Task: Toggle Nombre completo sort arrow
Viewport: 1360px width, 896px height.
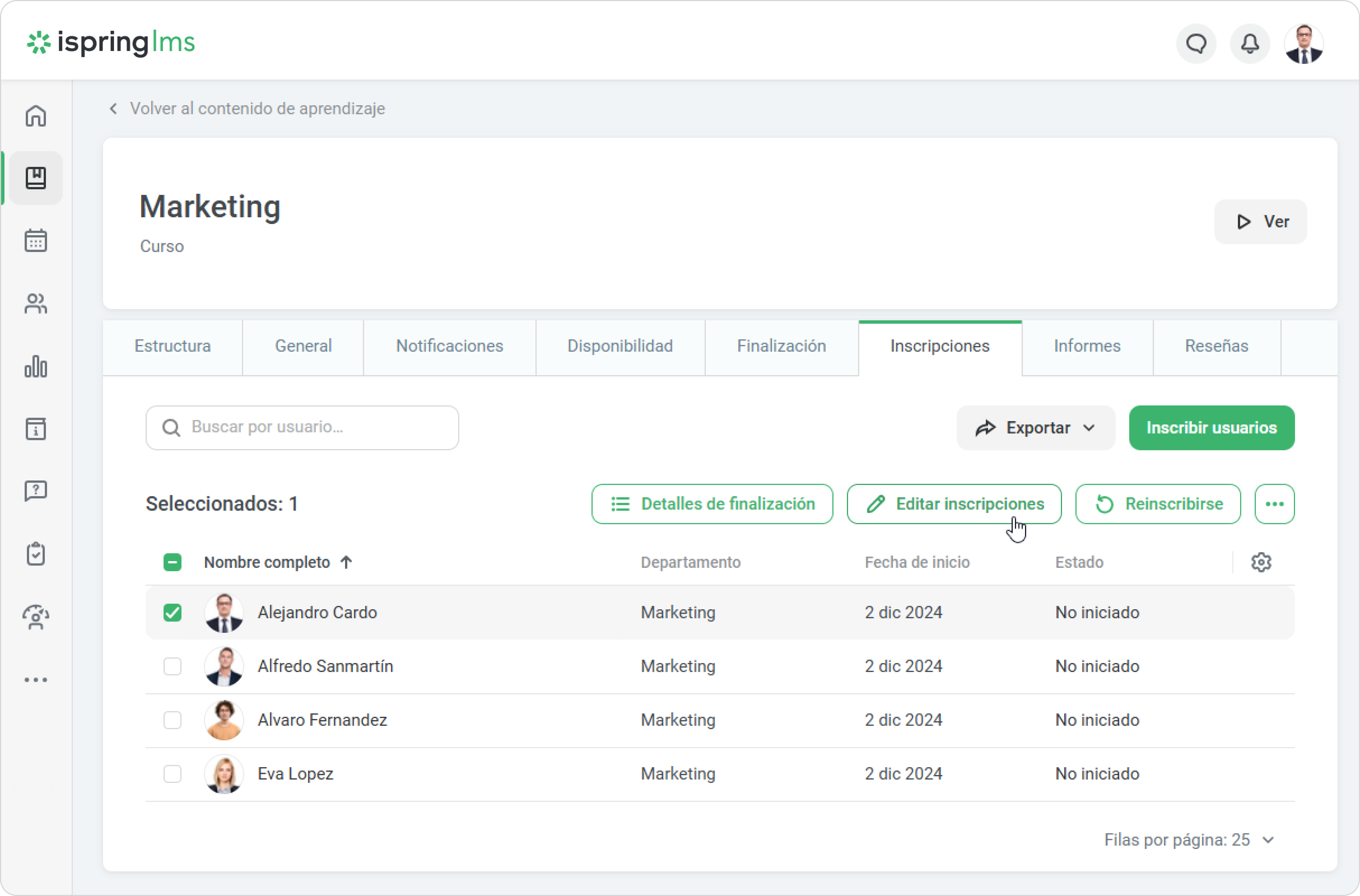Action: tap(346, 562)
